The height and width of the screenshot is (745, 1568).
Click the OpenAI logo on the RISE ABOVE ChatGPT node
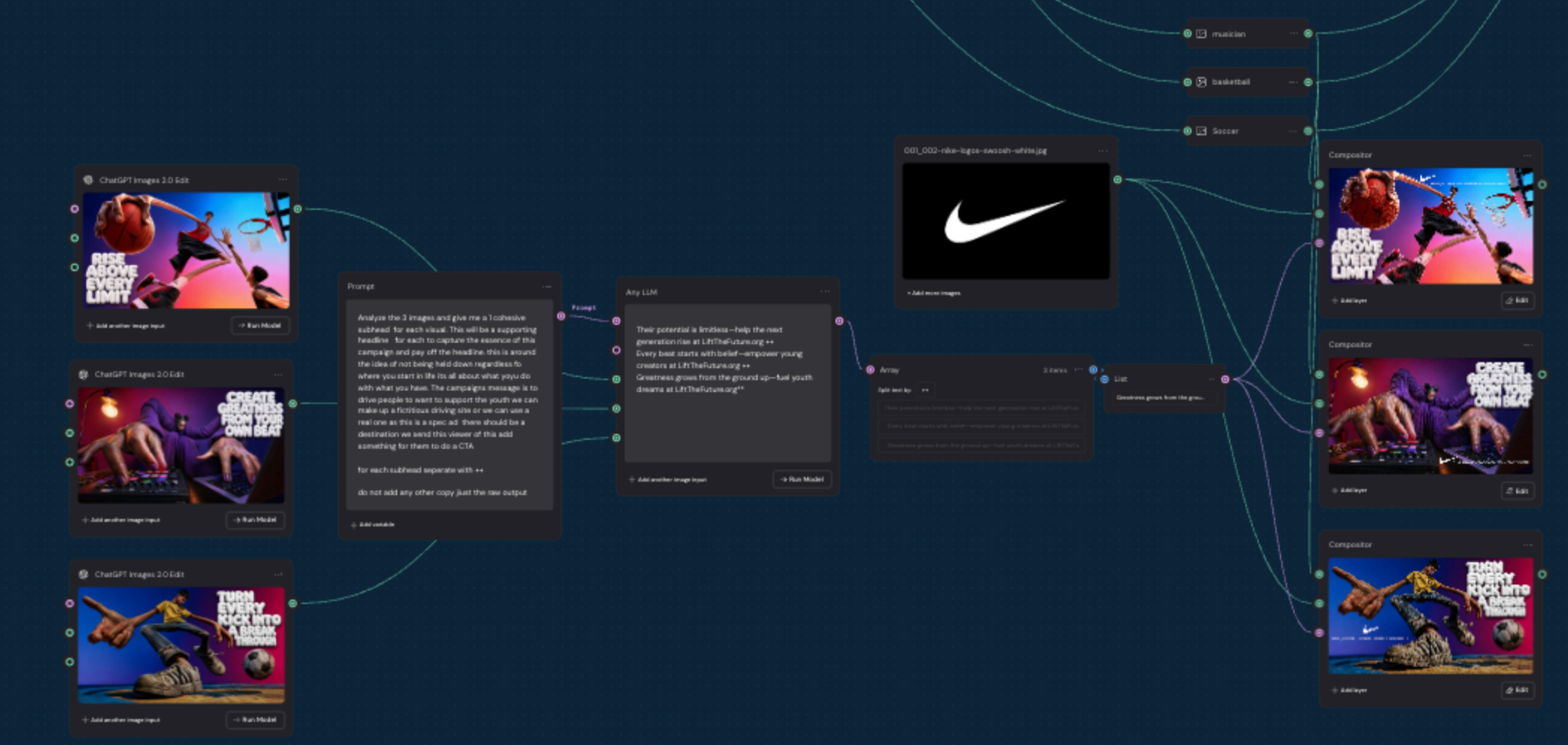coord(88,180)
